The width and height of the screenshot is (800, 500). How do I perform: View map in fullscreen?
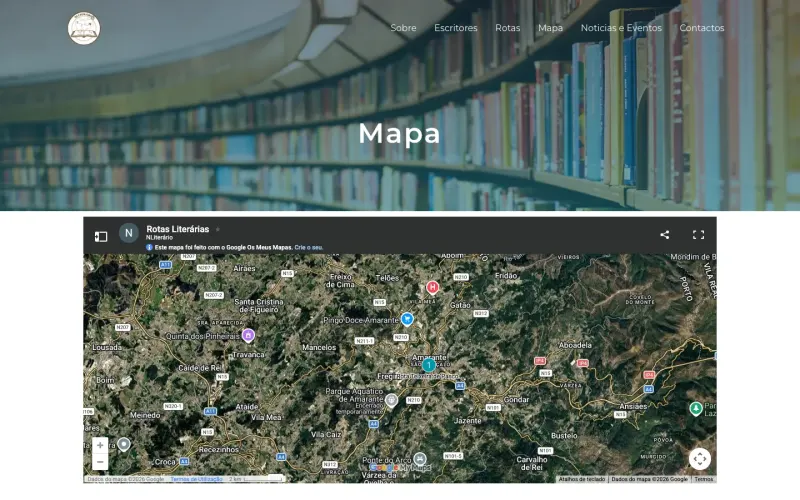(x=698, y=235)
